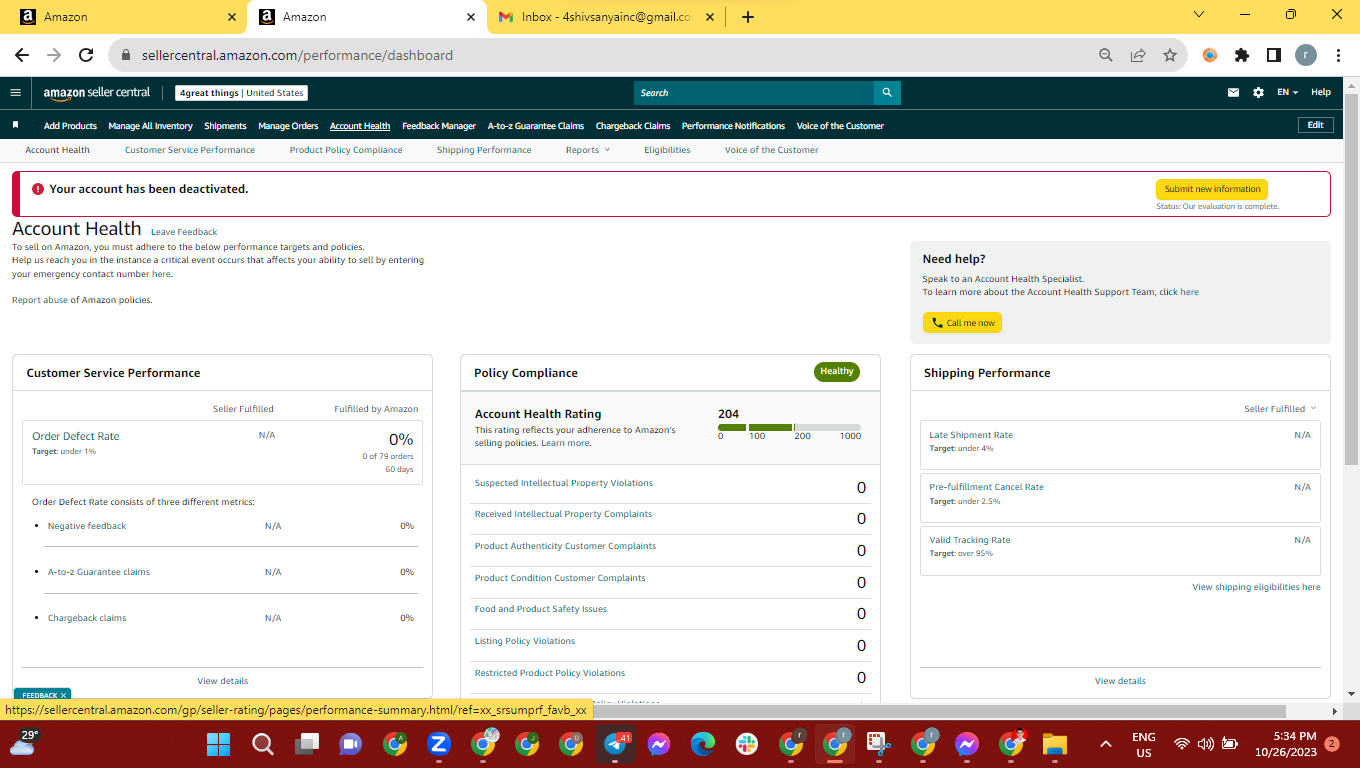Open the Chrome profile avatar
The height and width of the screenshot is (768, 1360).
1306,56
